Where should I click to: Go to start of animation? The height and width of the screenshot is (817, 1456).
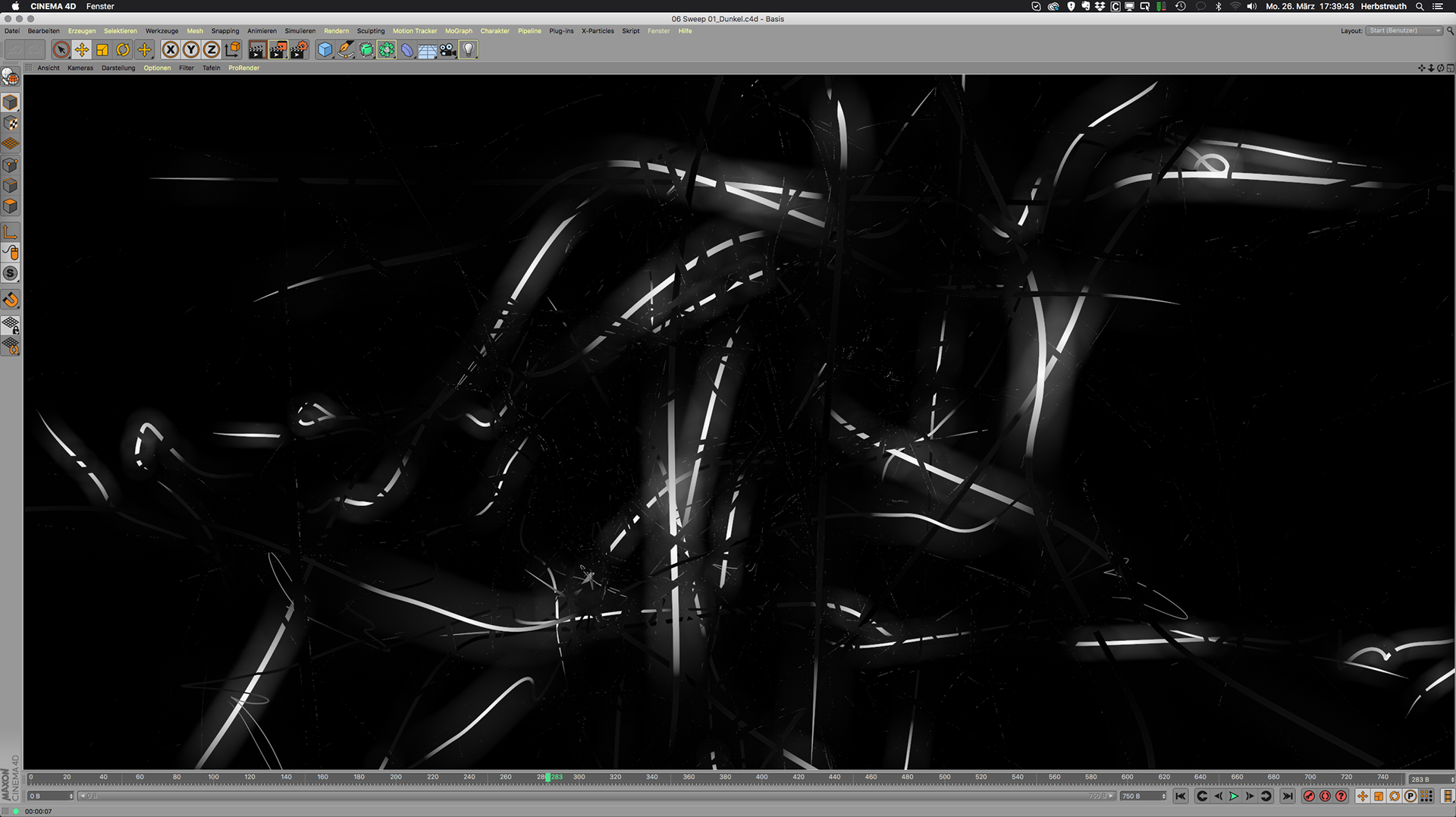point(1181,796)
